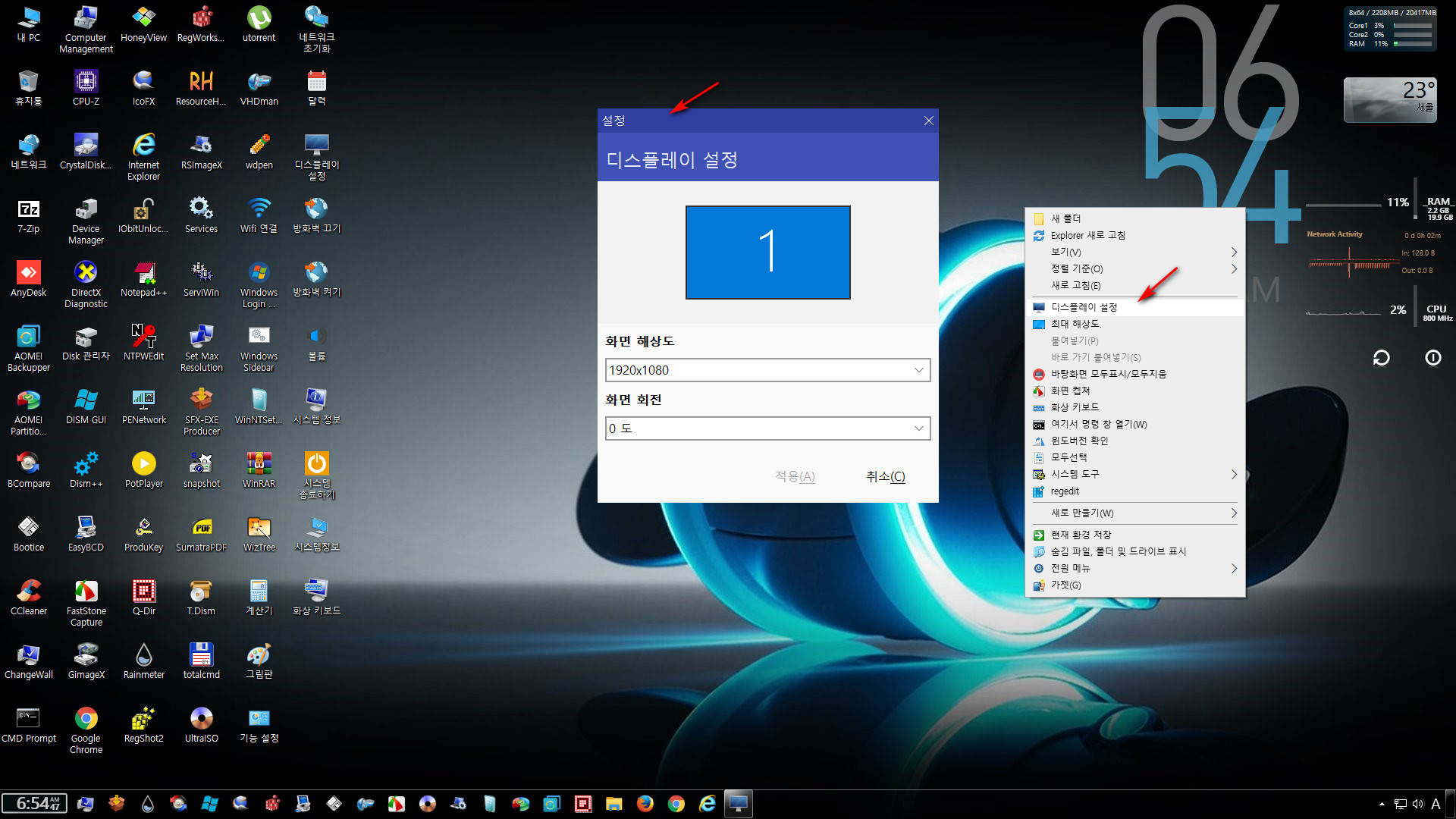
Task: Select 윈도버전 확인 menu entry
Action: 1134,441
